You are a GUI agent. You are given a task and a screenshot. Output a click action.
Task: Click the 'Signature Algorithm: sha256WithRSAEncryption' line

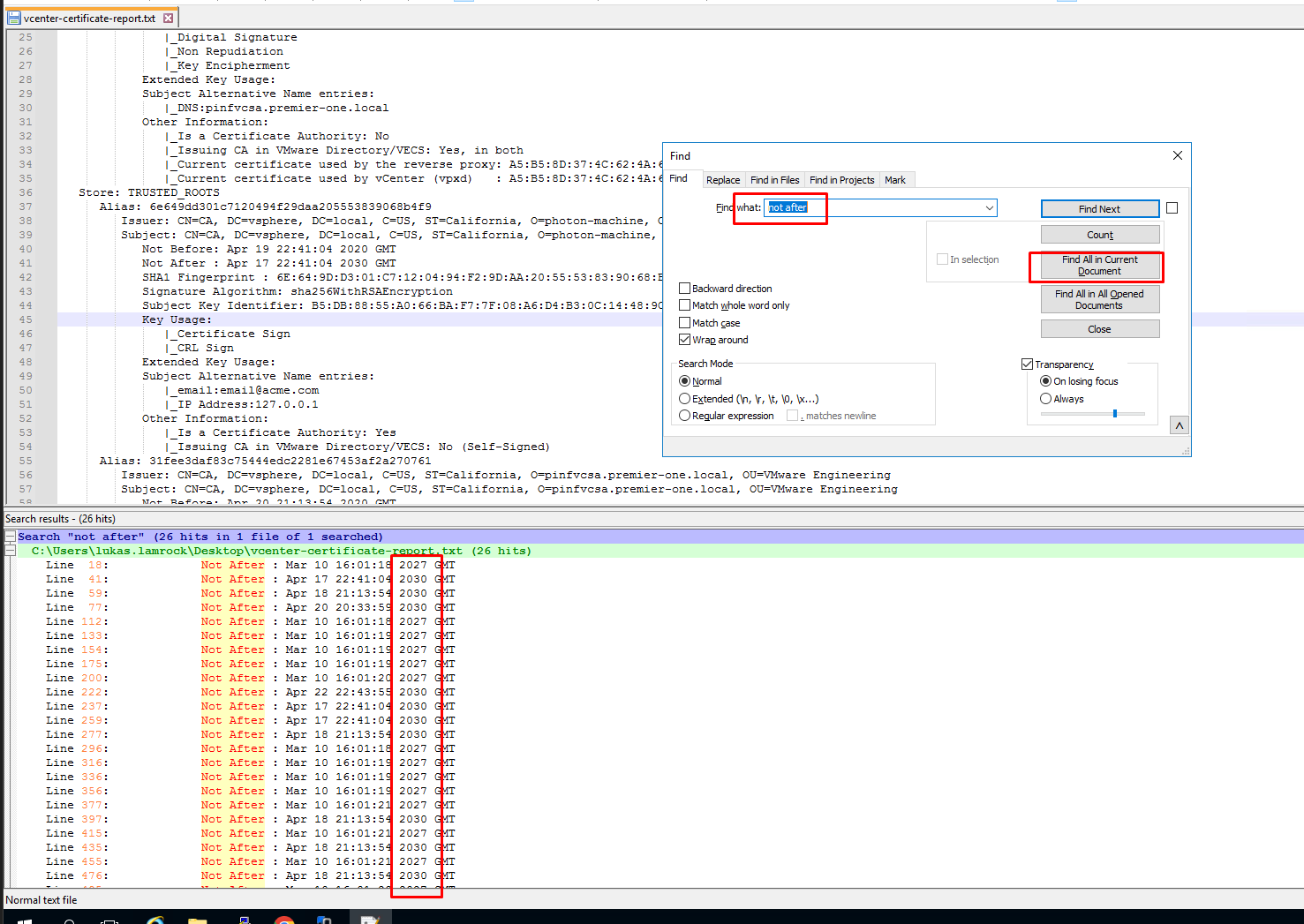pyautogui.click(x=298, y=291)
